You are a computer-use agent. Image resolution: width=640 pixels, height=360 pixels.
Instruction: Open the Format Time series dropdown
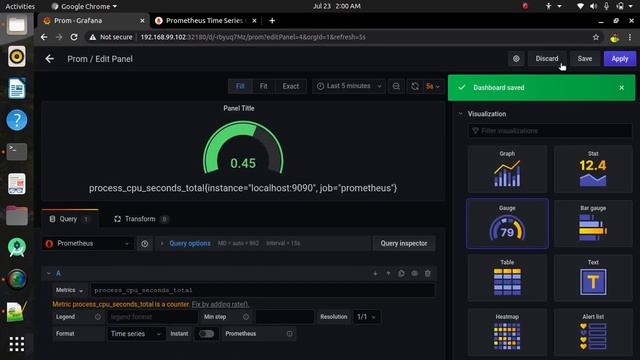click(x=136, y=334)
